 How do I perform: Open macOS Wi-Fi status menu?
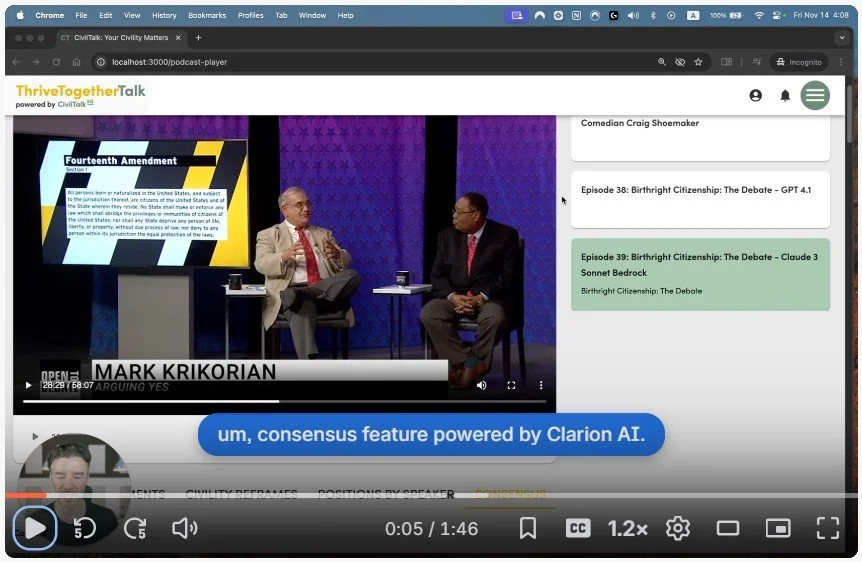point(759,15)
